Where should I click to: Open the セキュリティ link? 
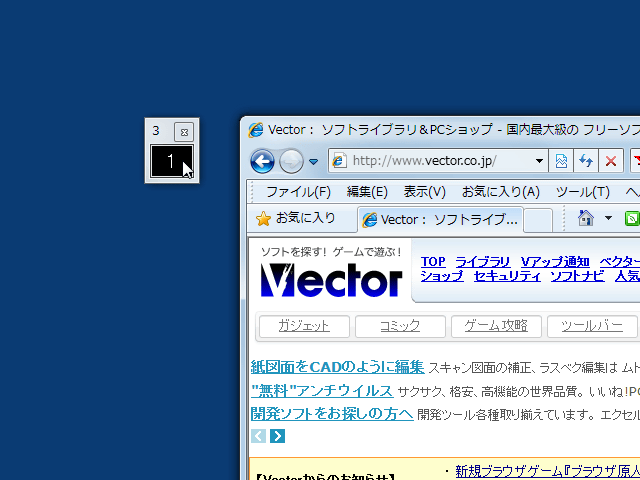pyautogui.click(x=507, y=276)
